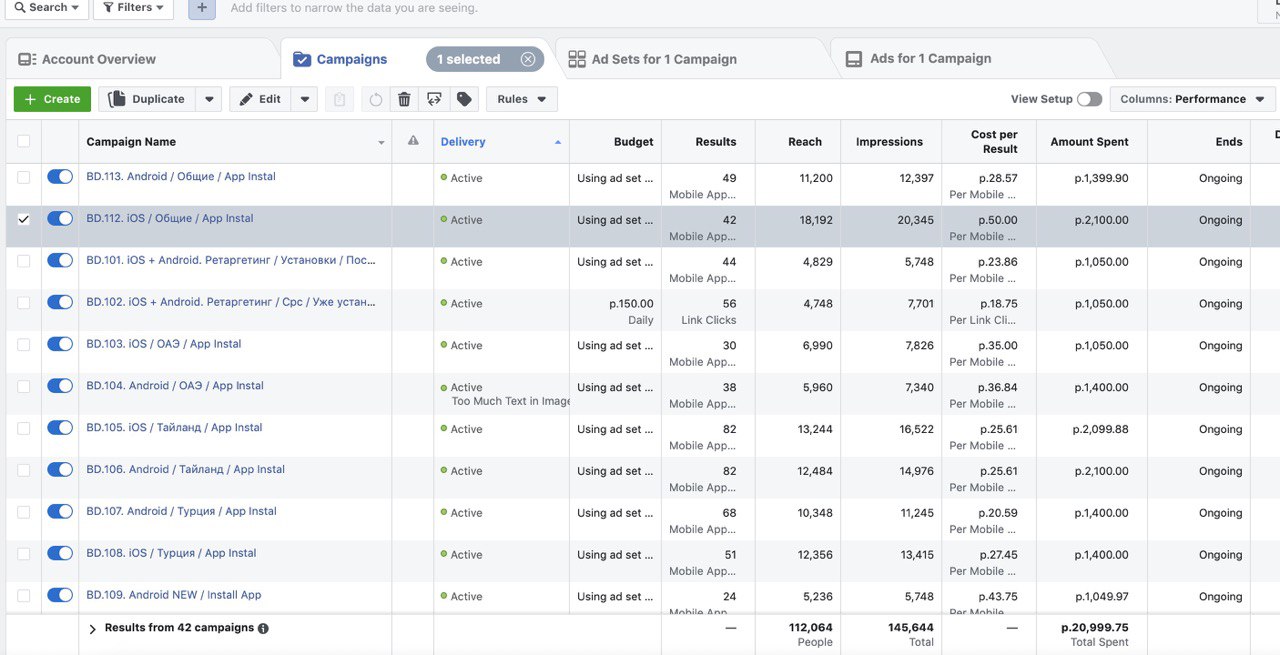Enable the View Setup toggle
This screenshot has height=655, width=1280.
tap(1089, 99)
